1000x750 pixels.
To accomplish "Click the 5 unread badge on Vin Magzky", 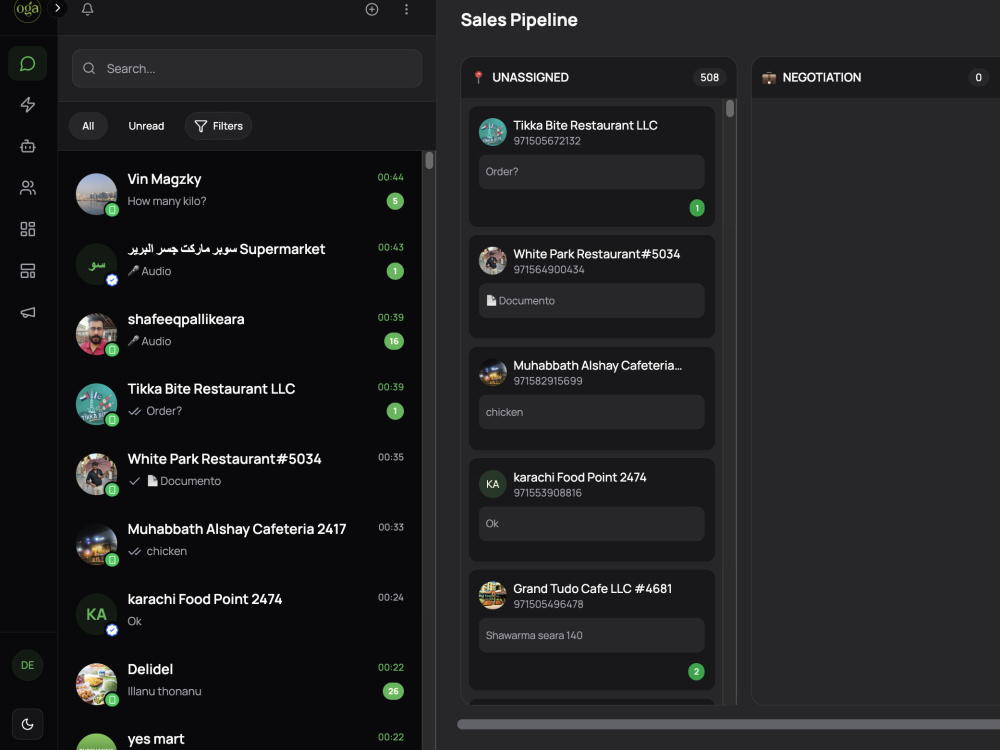I will [395, 202].
